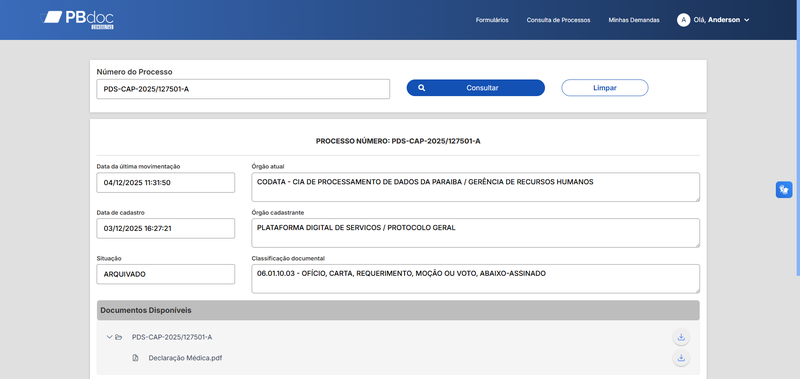This screenshot has width=800, height=379.
Task: Open the Formulários menu
Action: [x=492, y=20]
